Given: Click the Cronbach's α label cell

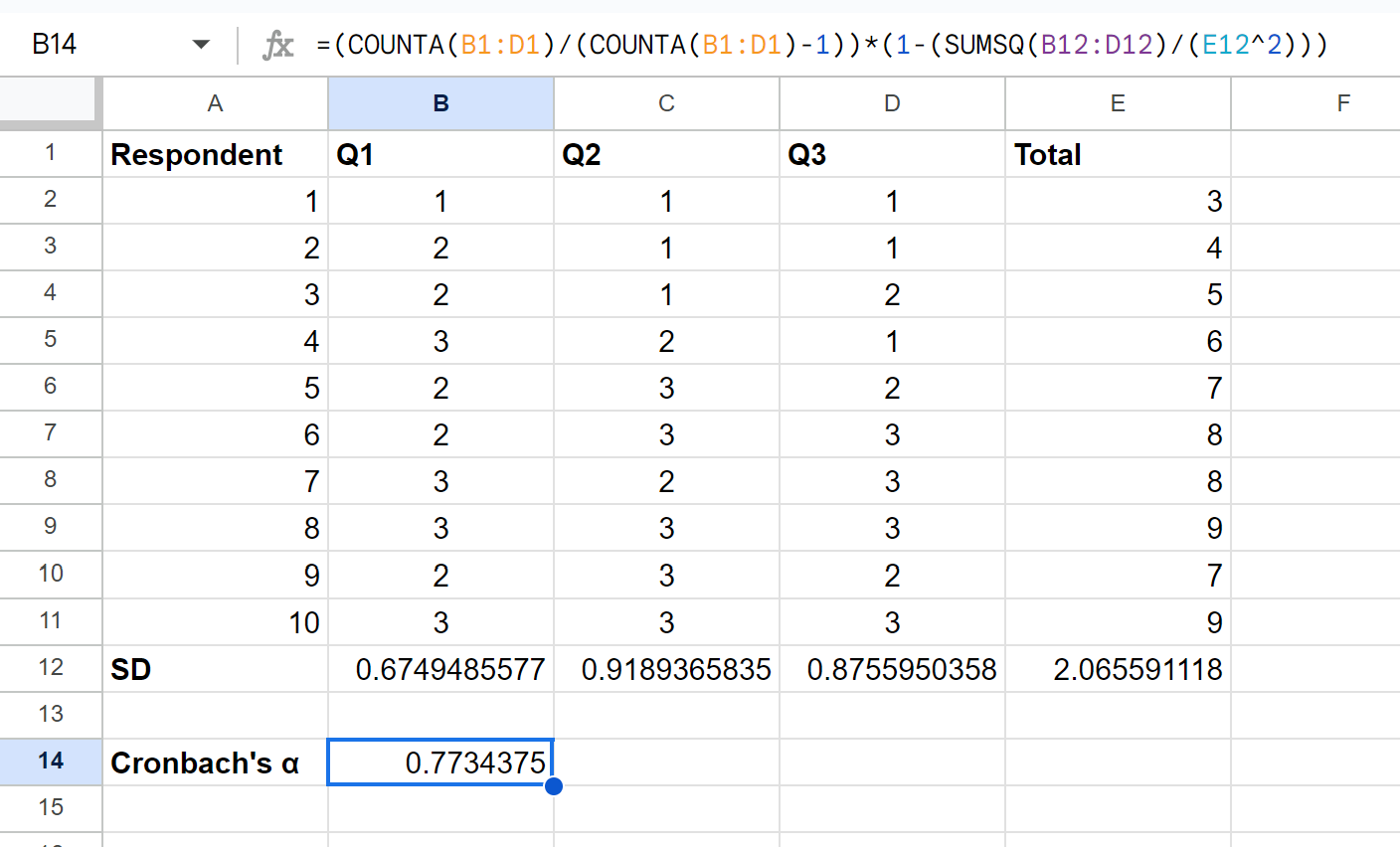Looking at the screenshot, I should 215,762.
